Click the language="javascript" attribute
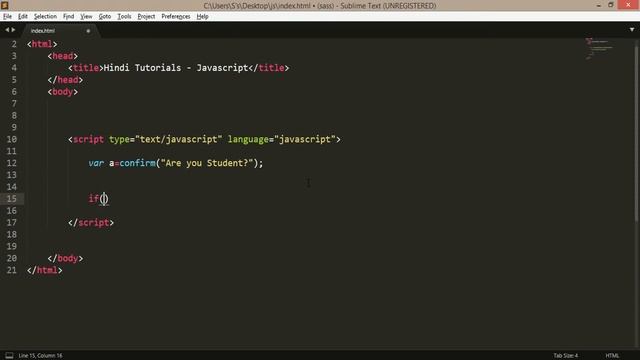 pyautogui.click(x=282, y=139)
